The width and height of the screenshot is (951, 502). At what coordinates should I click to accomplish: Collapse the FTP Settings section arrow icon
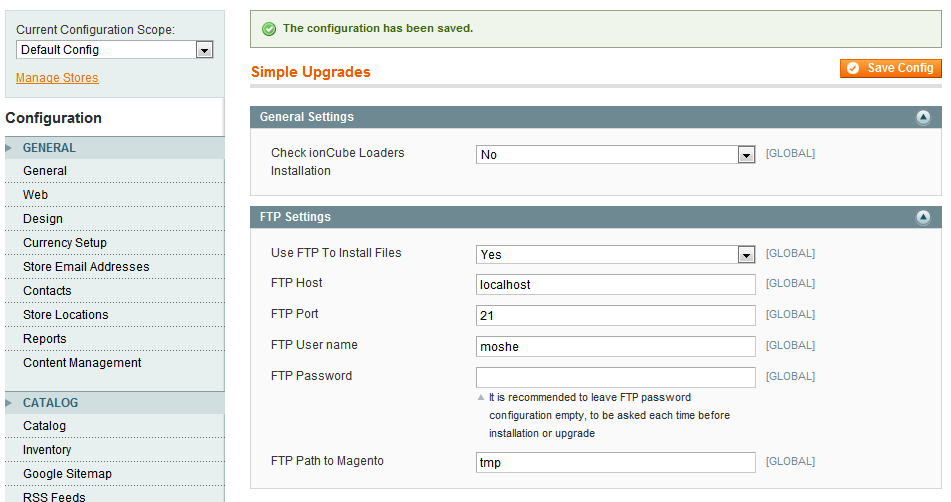[x=922, y=217]
